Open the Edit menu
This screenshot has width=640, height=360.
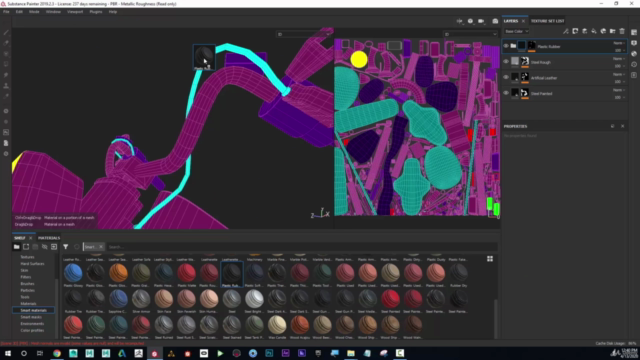tap(19, 12)
